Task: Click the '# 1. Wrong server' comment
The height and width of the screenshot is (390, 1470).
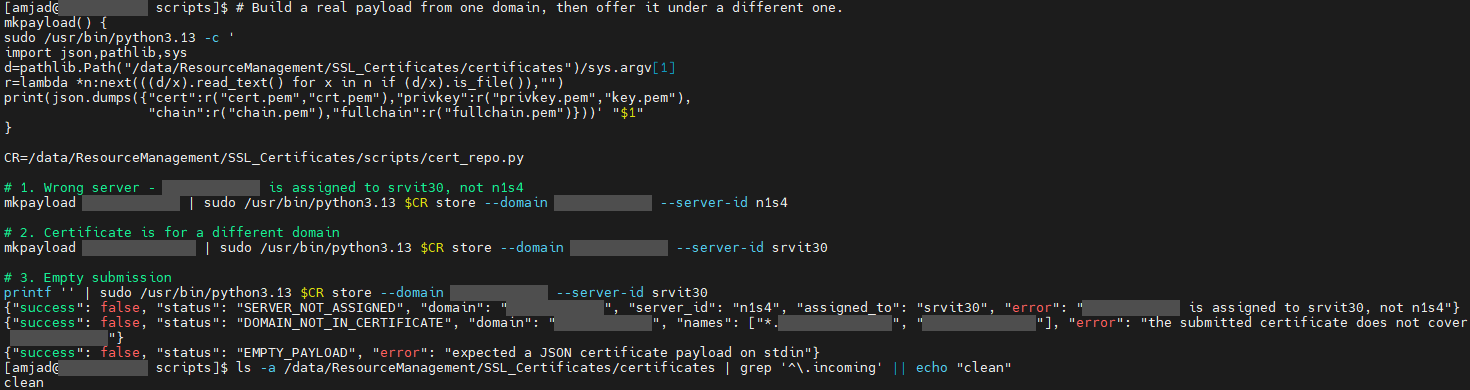Action: [80, 187]
